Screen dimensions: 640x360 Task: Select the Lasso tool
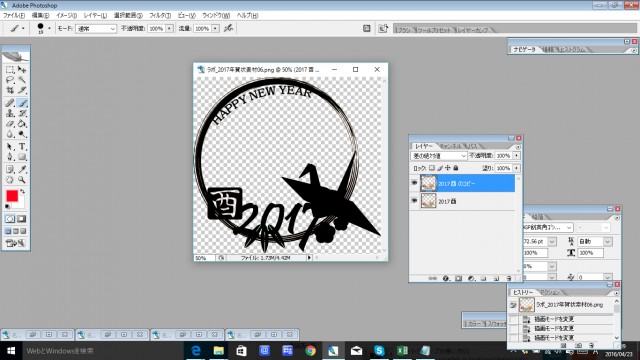coord(10,80)
